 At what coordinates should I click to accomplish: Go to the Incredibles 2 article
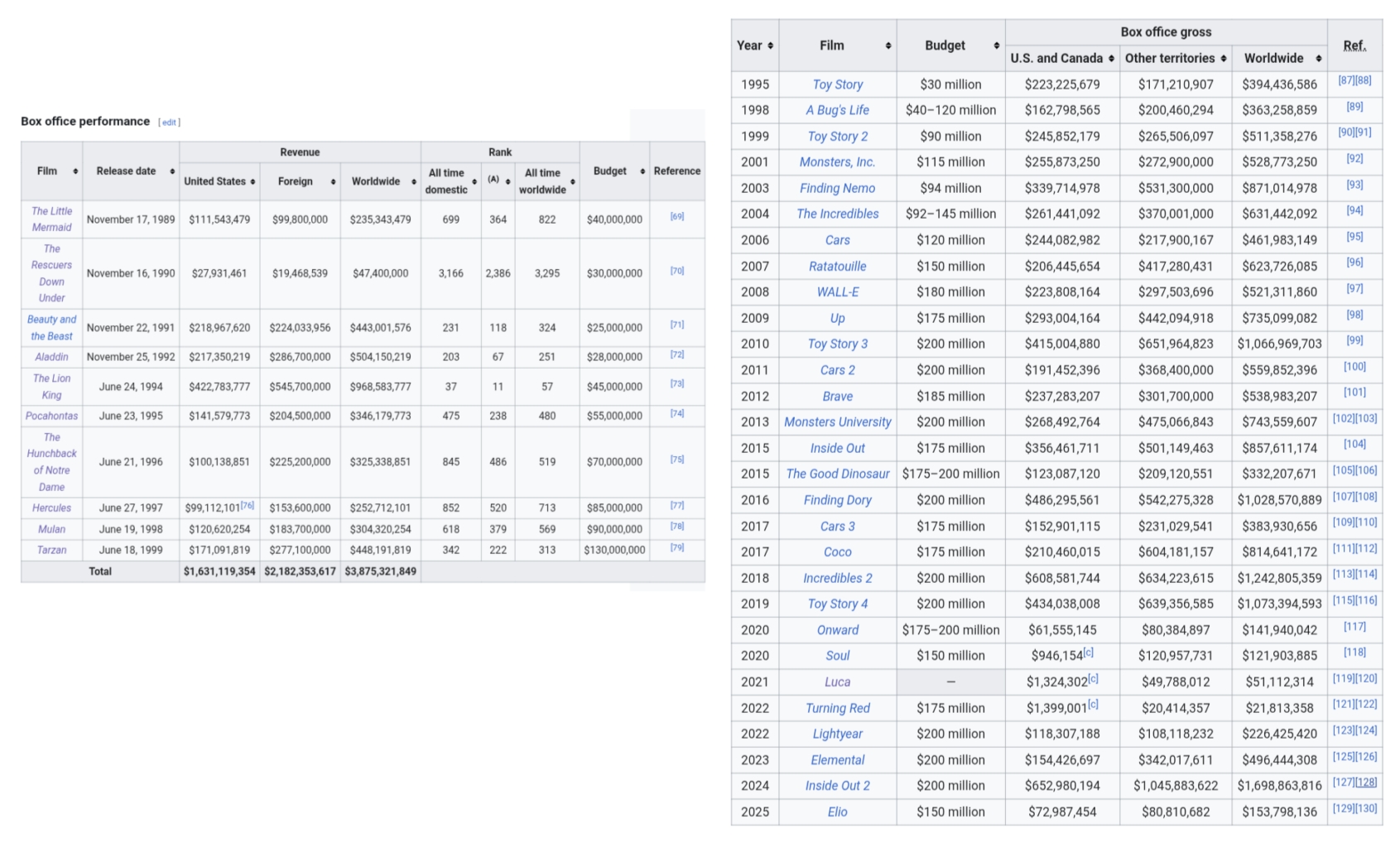click(x=837, y=578)
